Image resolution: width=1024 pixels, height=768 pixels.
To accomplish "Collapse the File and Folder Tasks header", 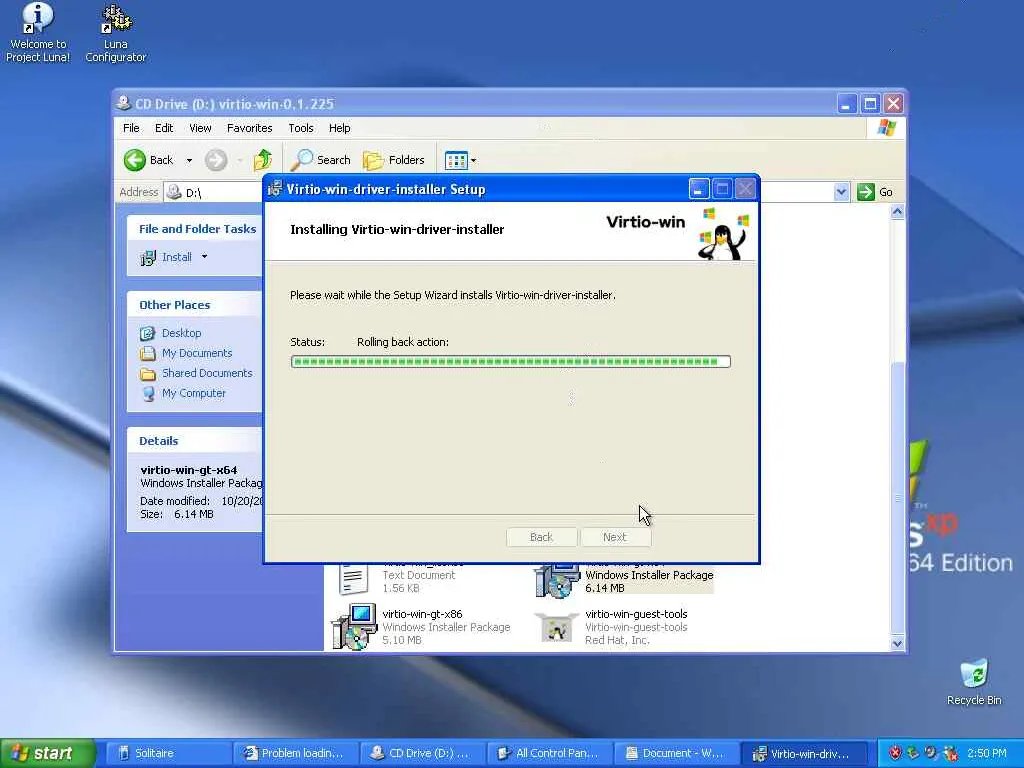I will tap(195, 229).
